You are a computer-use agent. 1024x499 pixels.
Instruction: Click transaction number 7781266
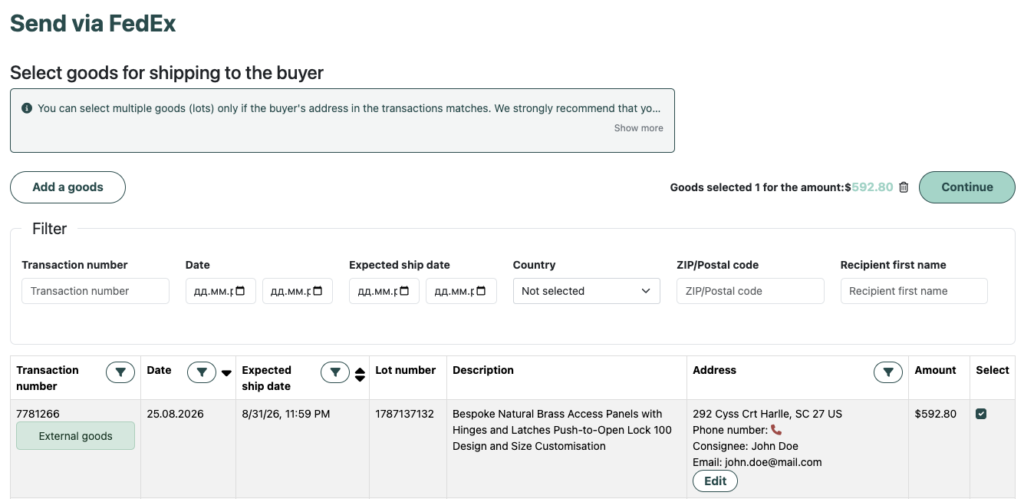[x=38, y=414]
